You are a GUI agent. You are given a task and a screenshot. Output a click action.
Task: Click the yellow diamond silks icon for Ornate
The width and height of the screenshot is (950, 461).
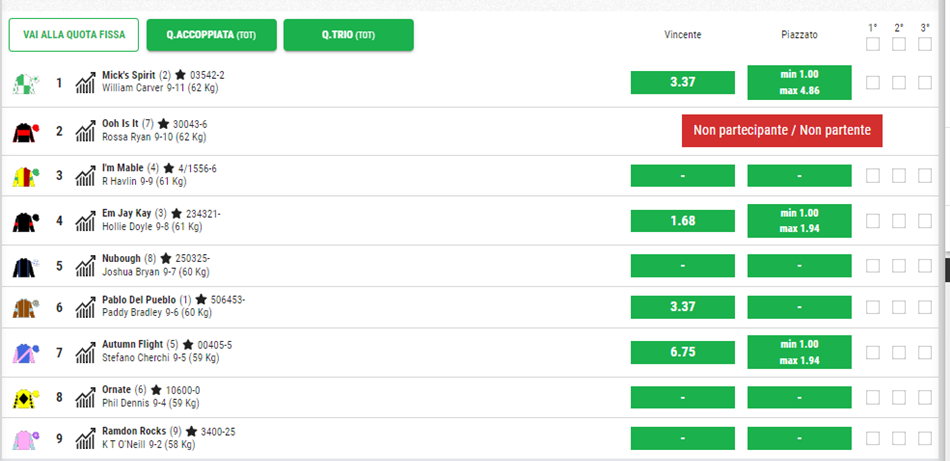point(25,397)
